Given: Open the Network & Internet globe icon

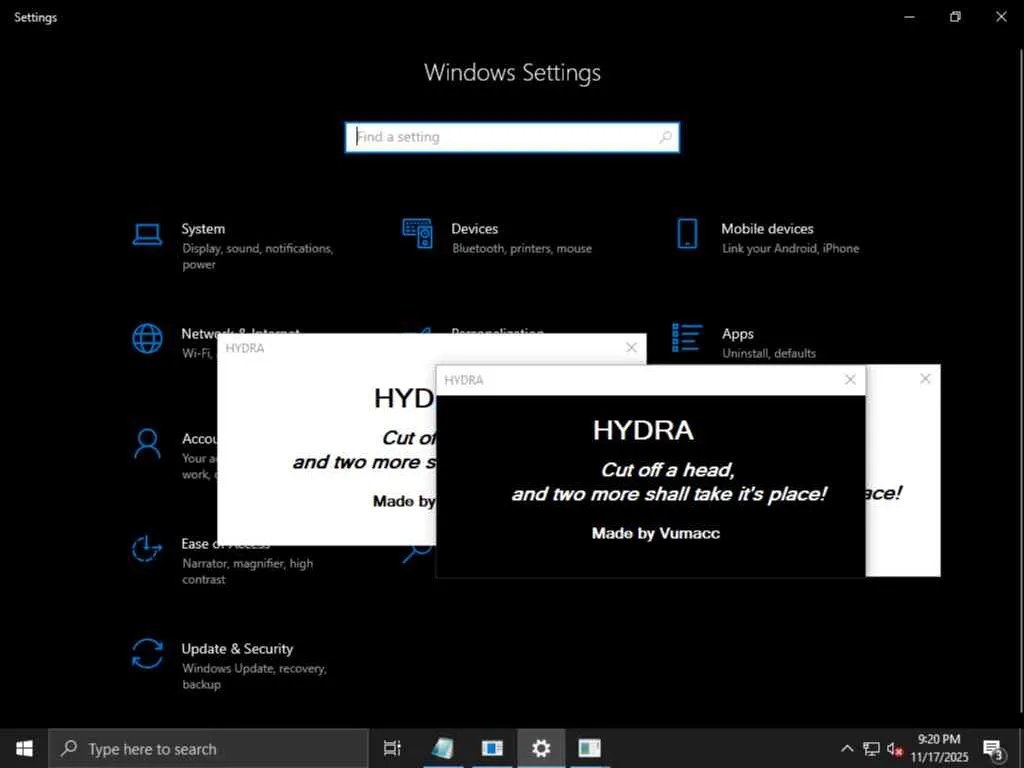Looking at the screenshot, I should pos(148,338).
